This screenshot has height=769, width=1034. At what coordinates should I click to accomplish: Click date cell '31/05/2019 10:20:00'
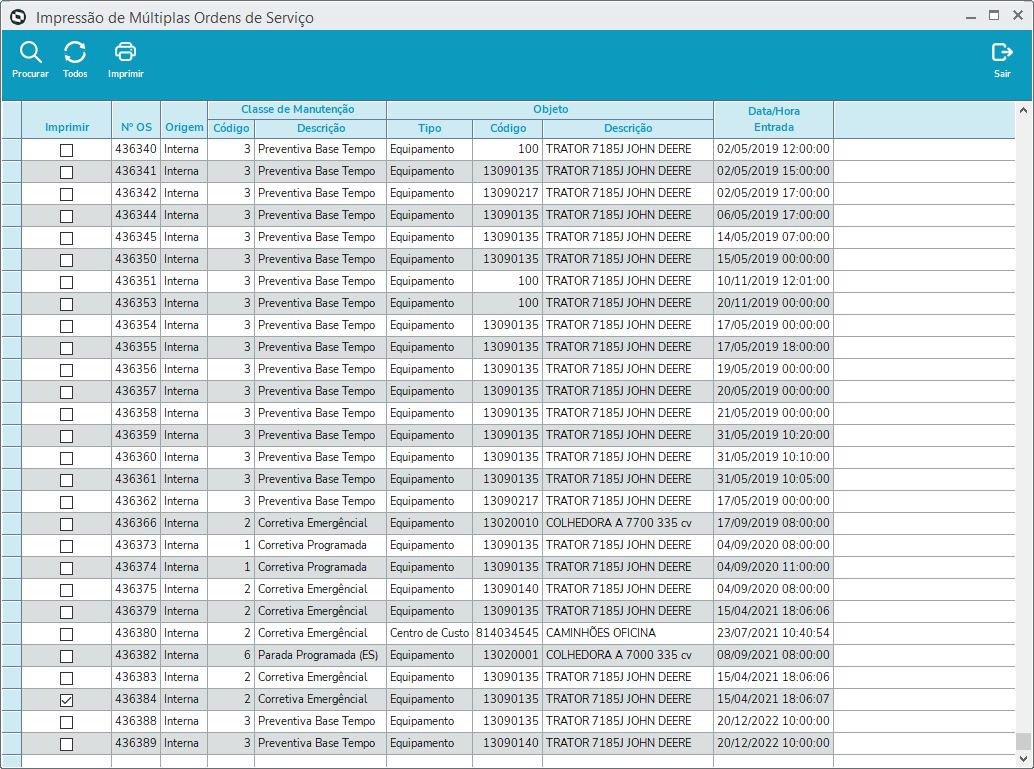774,435
